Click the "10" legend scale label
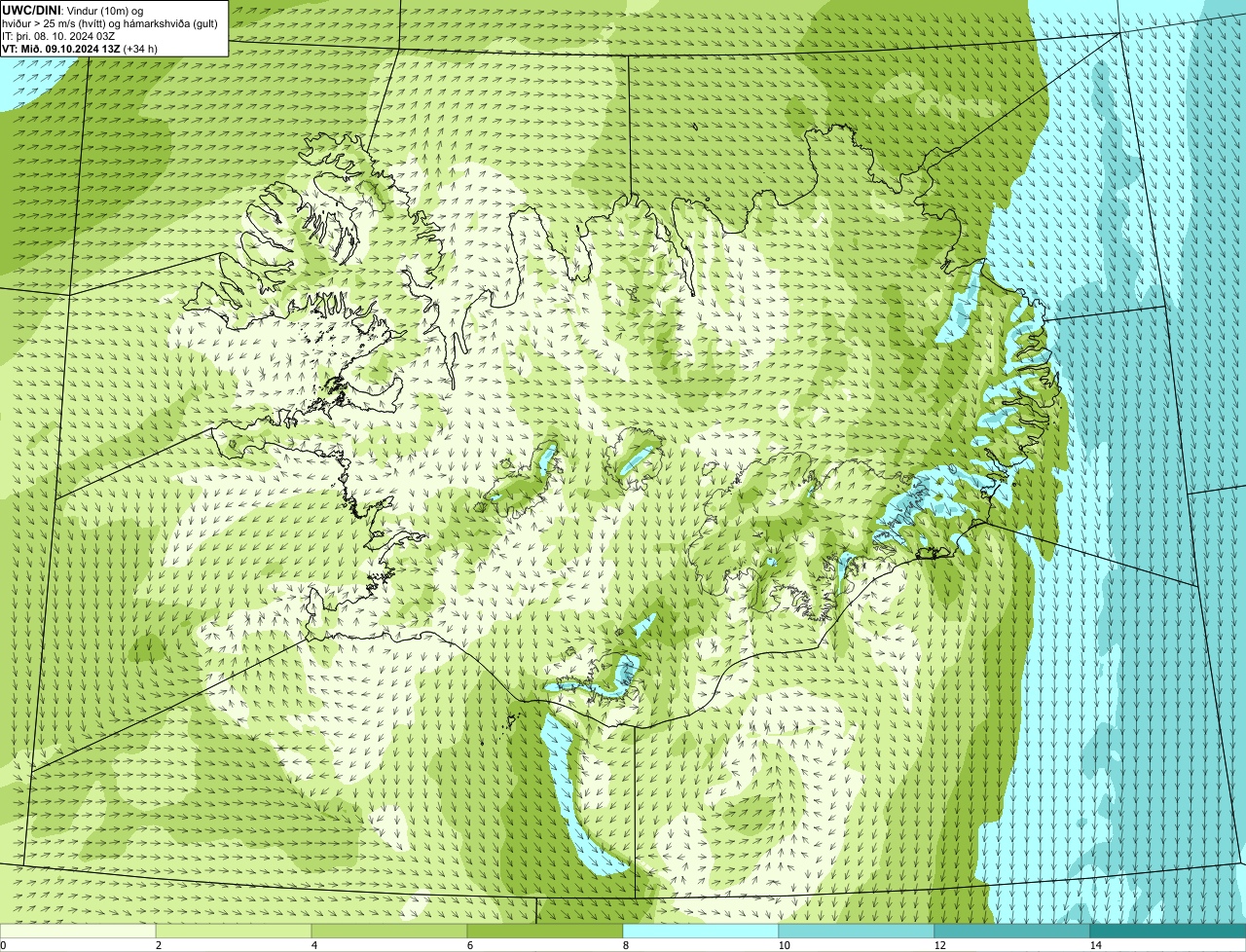This screenshot has height=952, width=1246. click(784, 945)
